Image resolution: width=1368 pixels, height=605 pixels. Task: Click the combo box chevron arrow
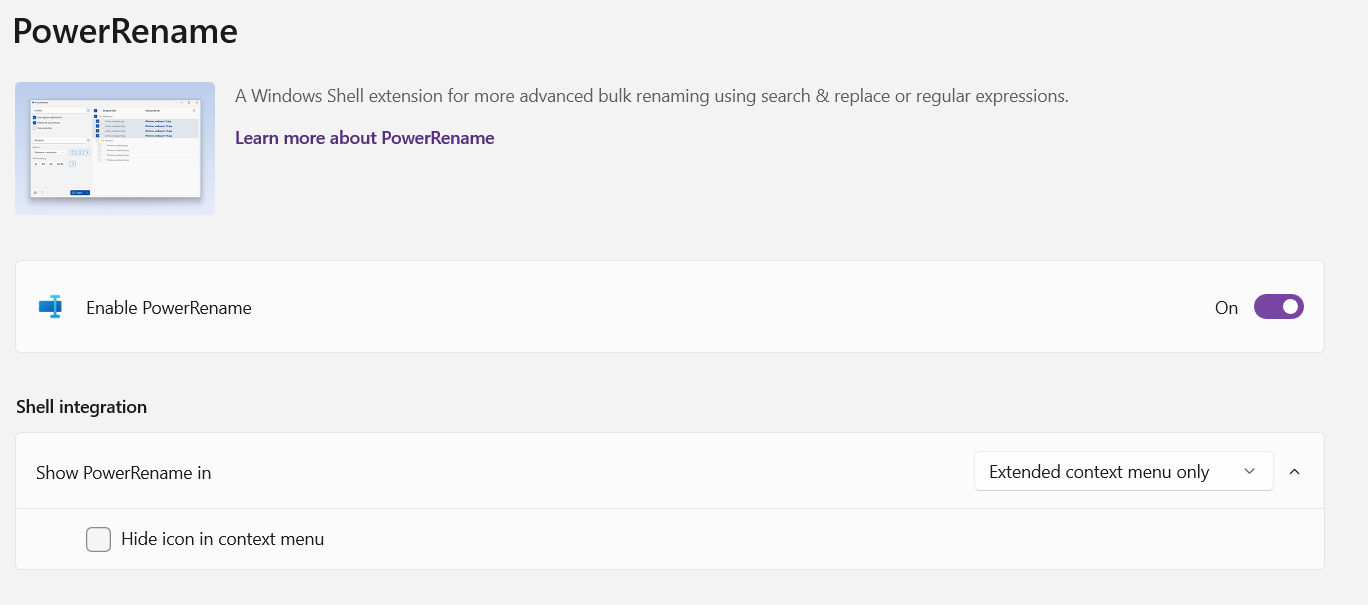click(1248, 471)
